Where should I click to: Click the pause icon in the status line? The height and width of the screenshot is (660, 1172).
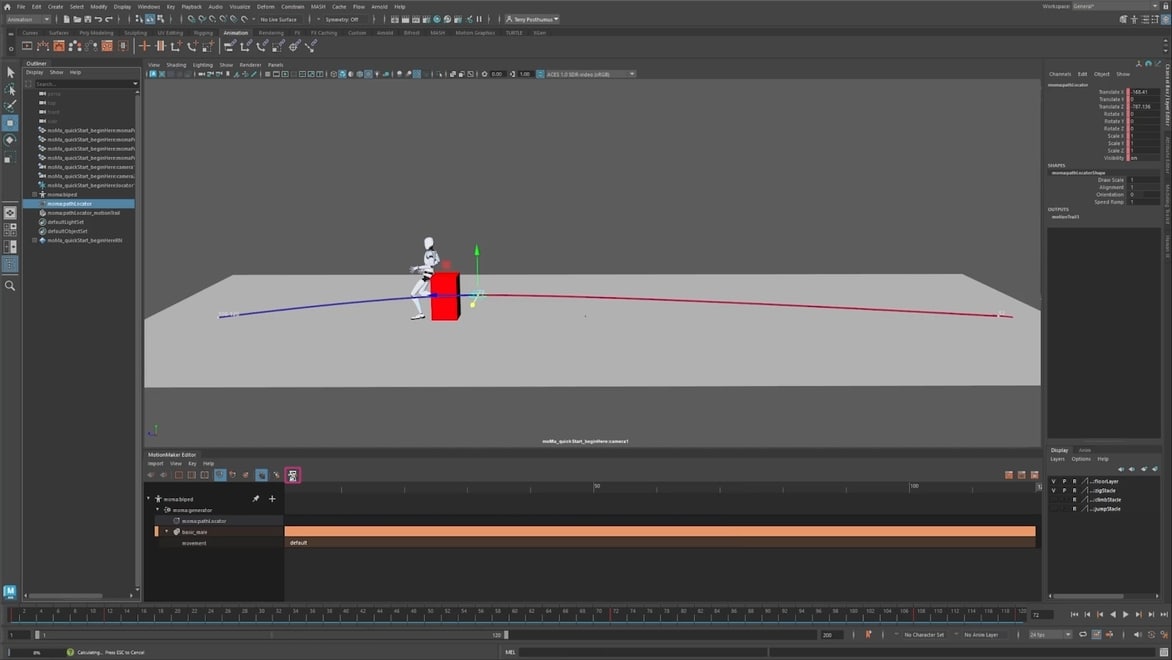click(x=479, y=19)
